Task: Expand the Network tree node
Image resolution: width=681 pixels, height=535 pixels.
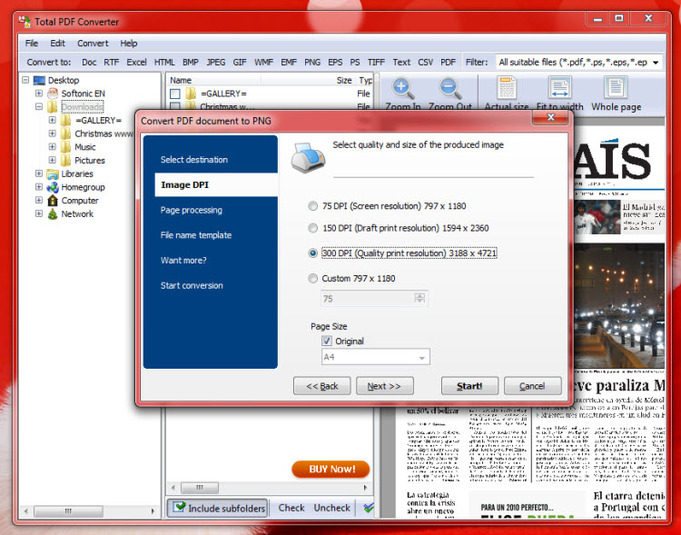Action: (39, 214)
